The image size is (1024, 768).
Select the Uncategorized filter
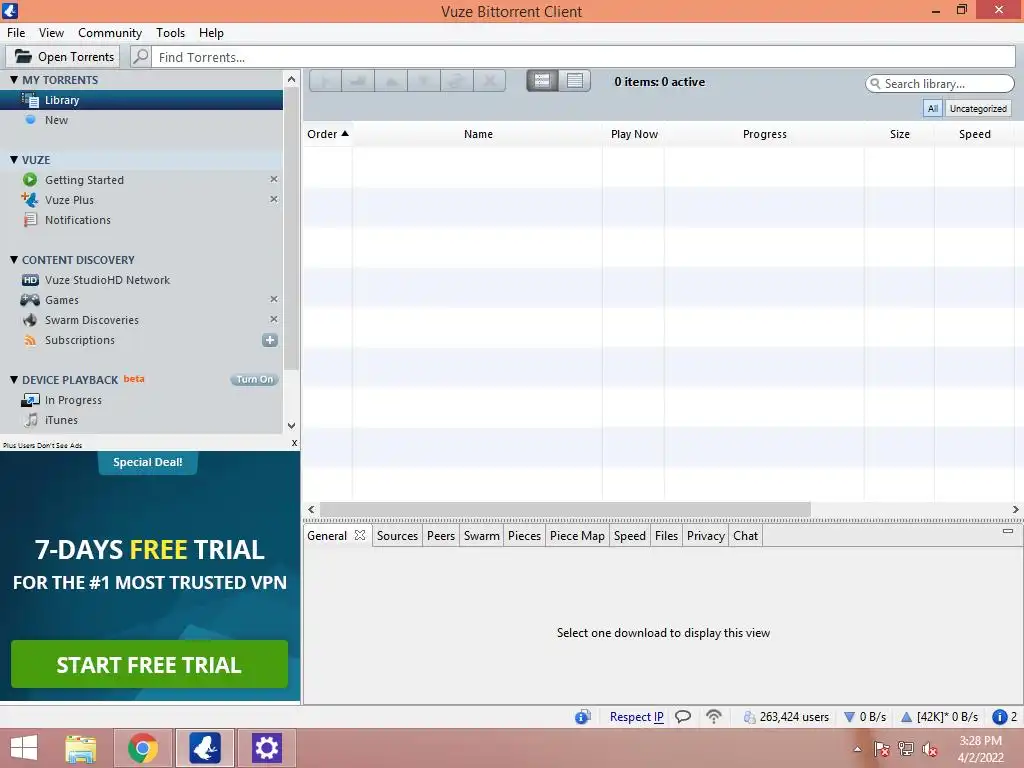(x=978, y=108)
